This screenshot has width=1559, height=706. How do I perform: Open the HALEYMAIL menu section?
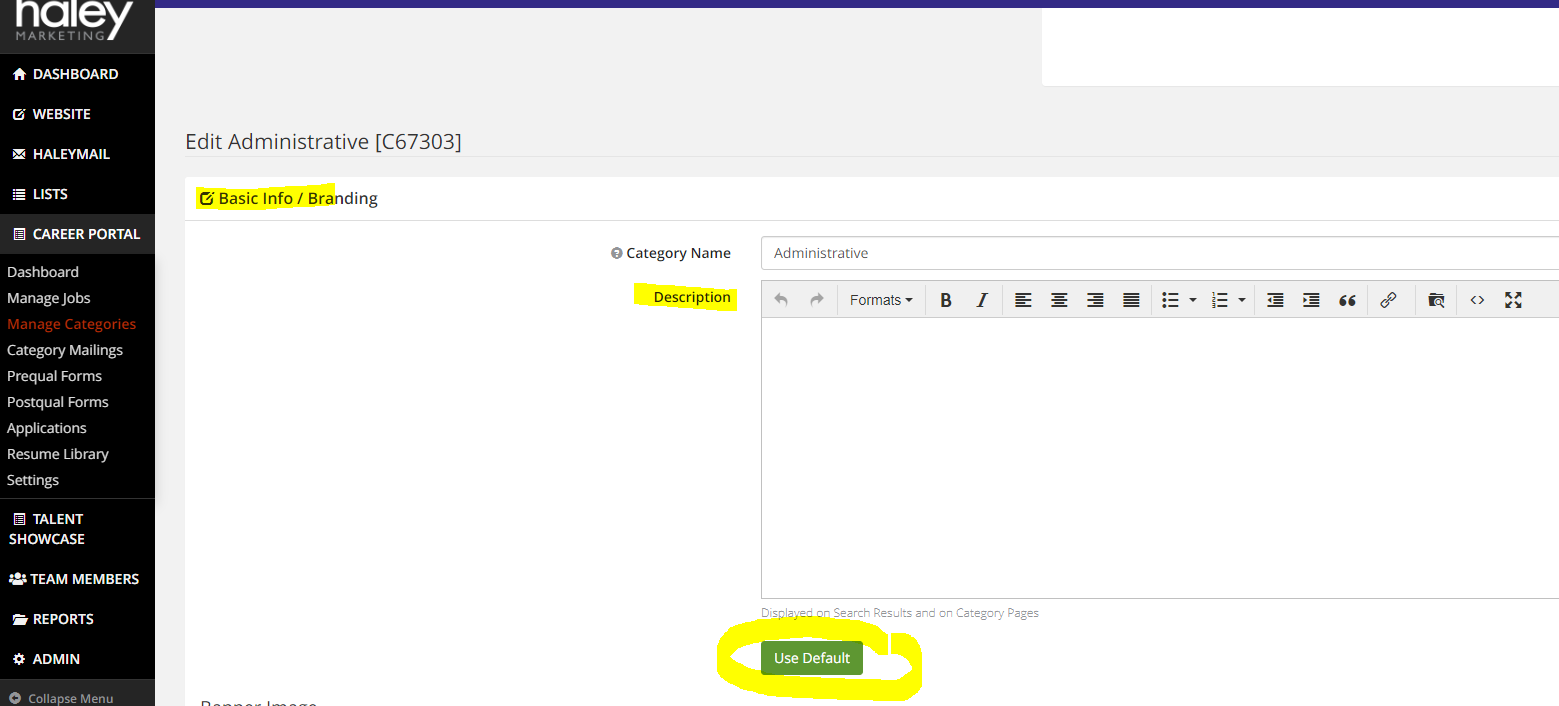click(x=71, y=154)
